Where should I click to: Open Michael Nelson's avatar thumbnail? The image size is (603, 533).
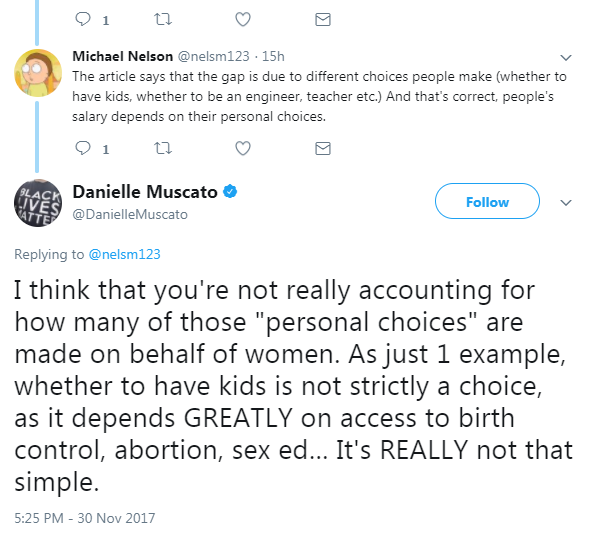(x=38, y=73)
